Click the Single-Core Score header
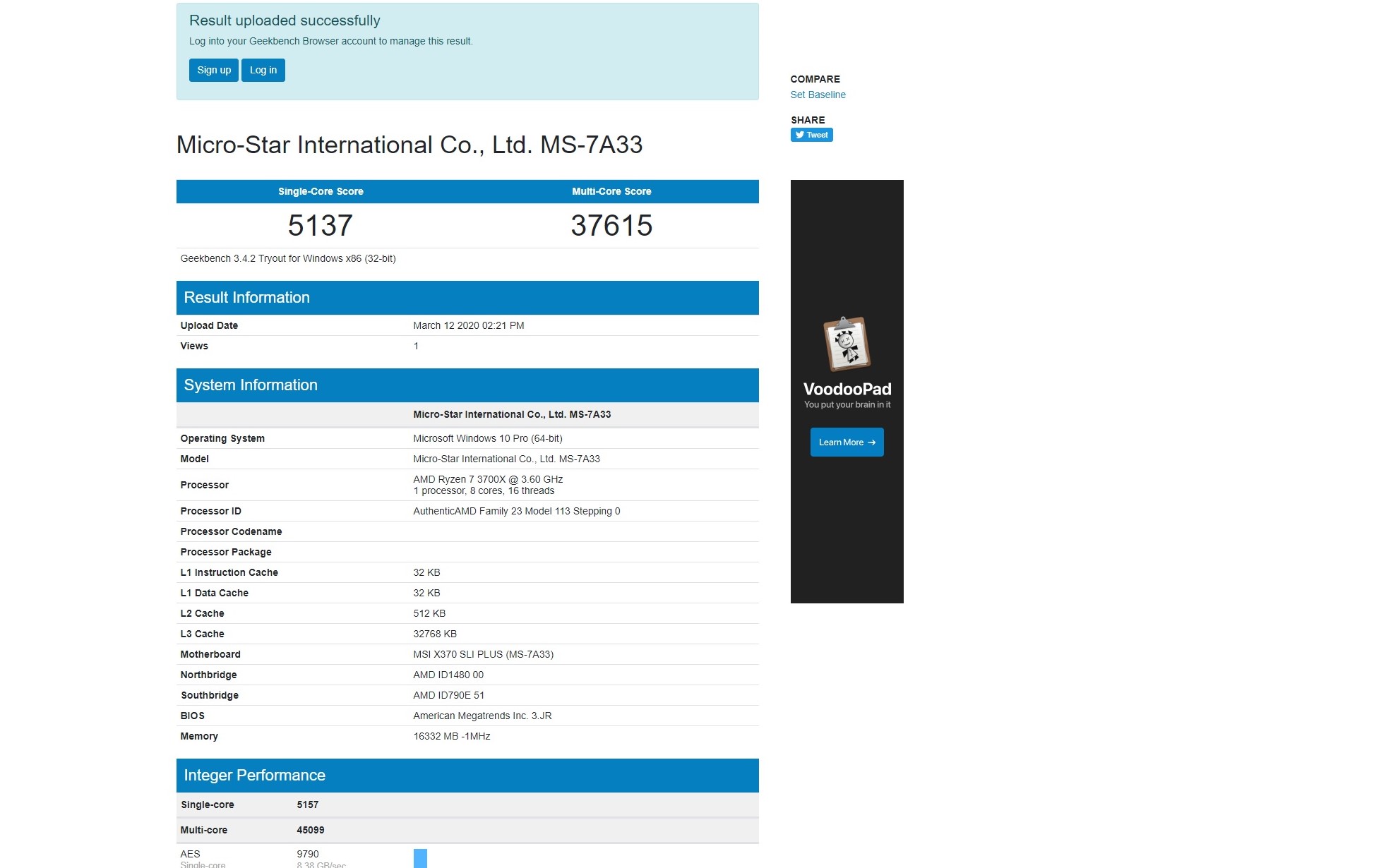 tap(321, 191)
